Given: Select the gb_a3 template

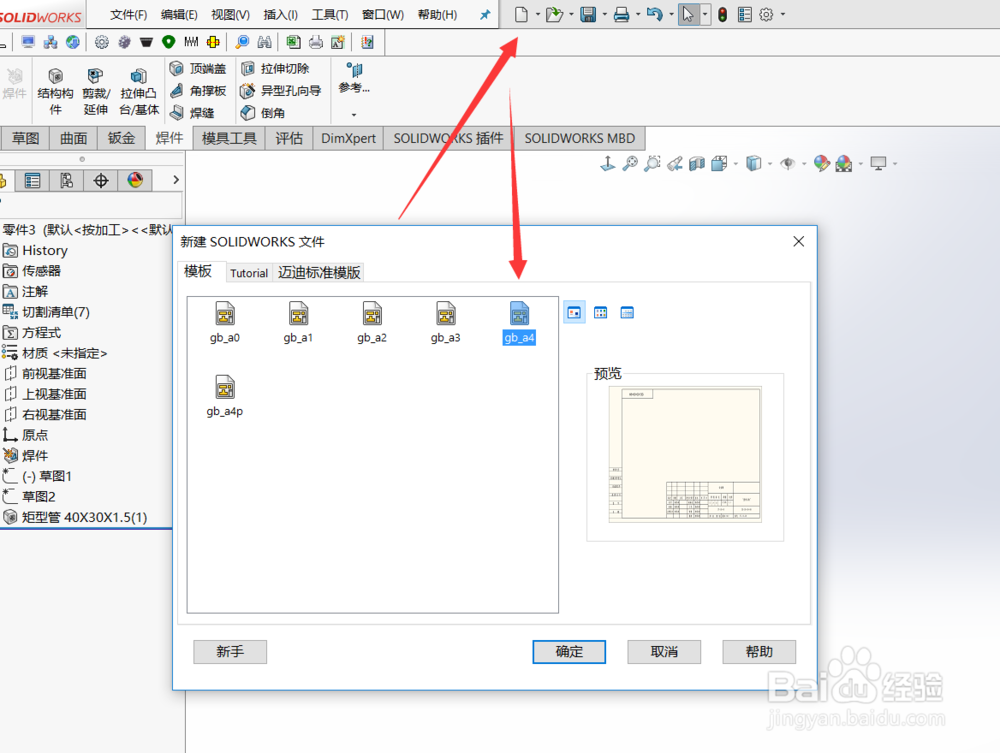Looking at the screenshot, I should coord(445,323).
